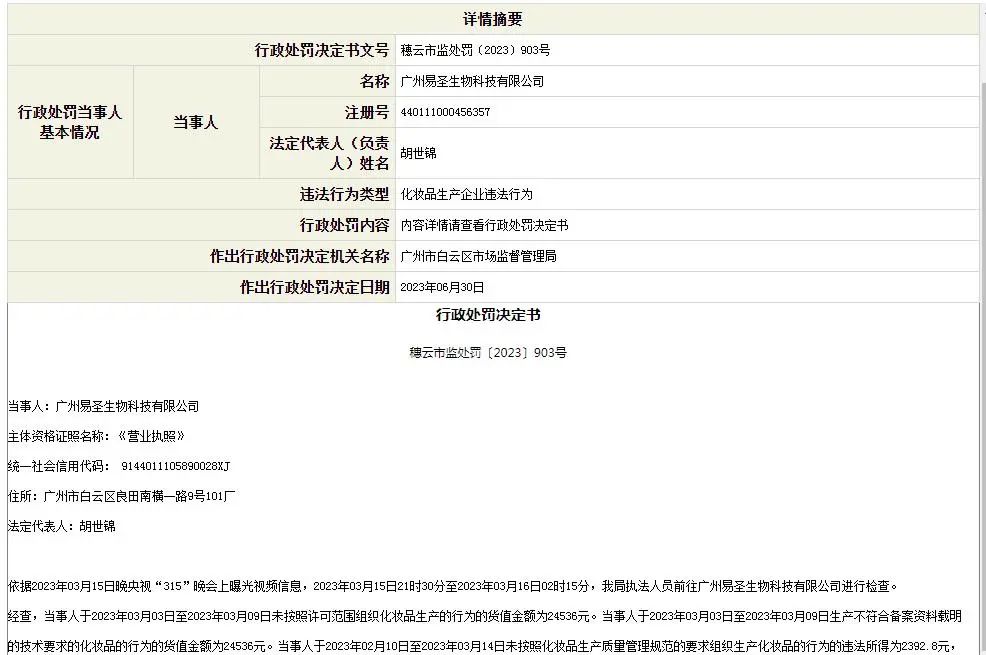Select value 化妆品生产企业违法行为
986x655 pixels.
(x=467, y=194)
